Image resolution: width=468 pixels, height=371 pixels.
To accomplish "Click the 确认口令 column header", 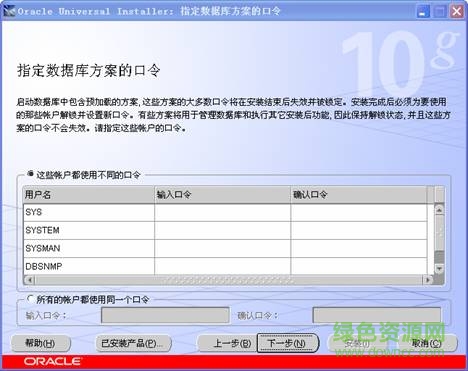I will click(359, 195).
